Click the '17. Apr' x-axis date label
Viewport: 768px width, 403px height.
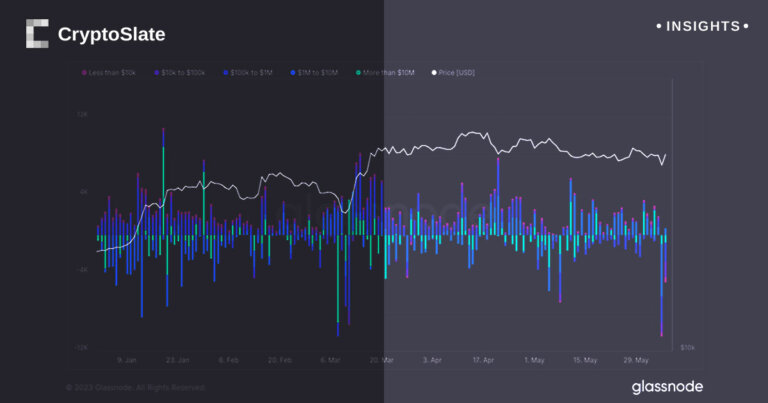point(483,360)
